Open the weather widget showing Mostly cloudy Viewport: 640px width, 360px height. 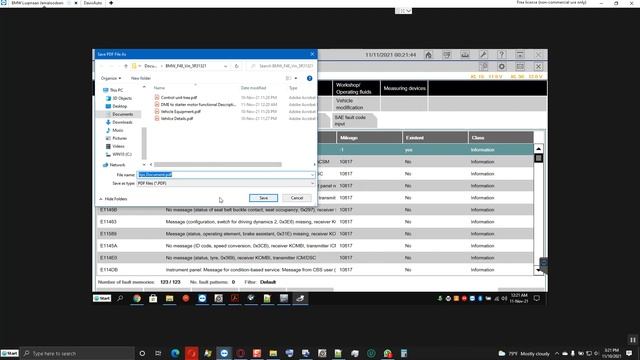coord(524,353)
